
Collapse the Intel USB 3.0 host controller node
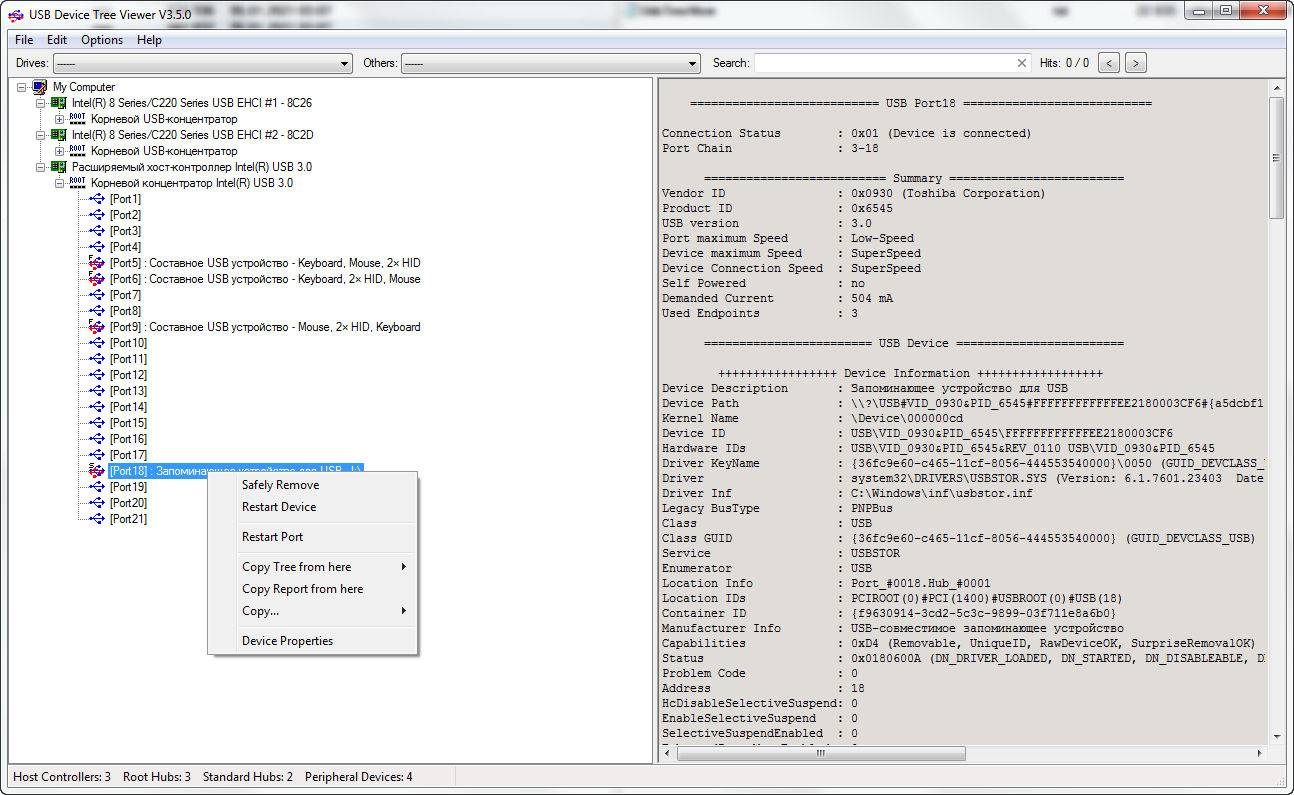(41, 167)
